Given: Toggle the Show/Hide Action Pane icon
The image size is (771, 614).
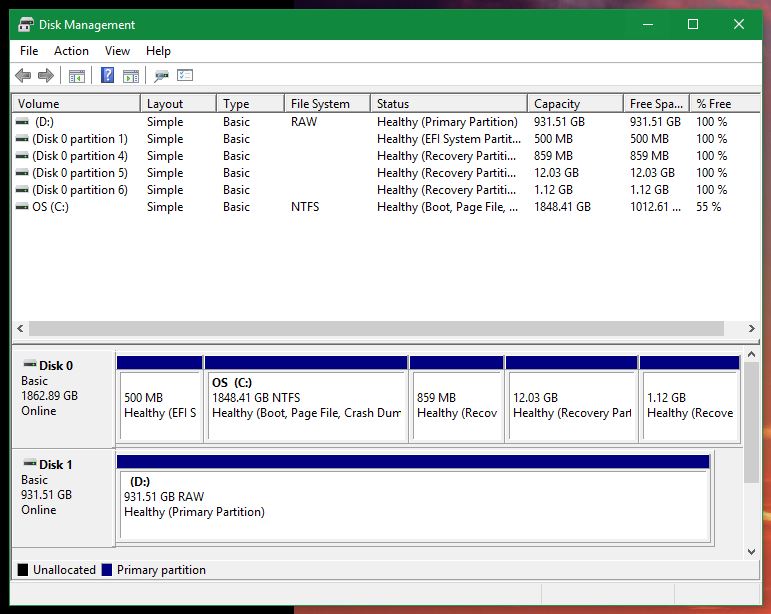Looking at the screenshot, I should 131,76.
